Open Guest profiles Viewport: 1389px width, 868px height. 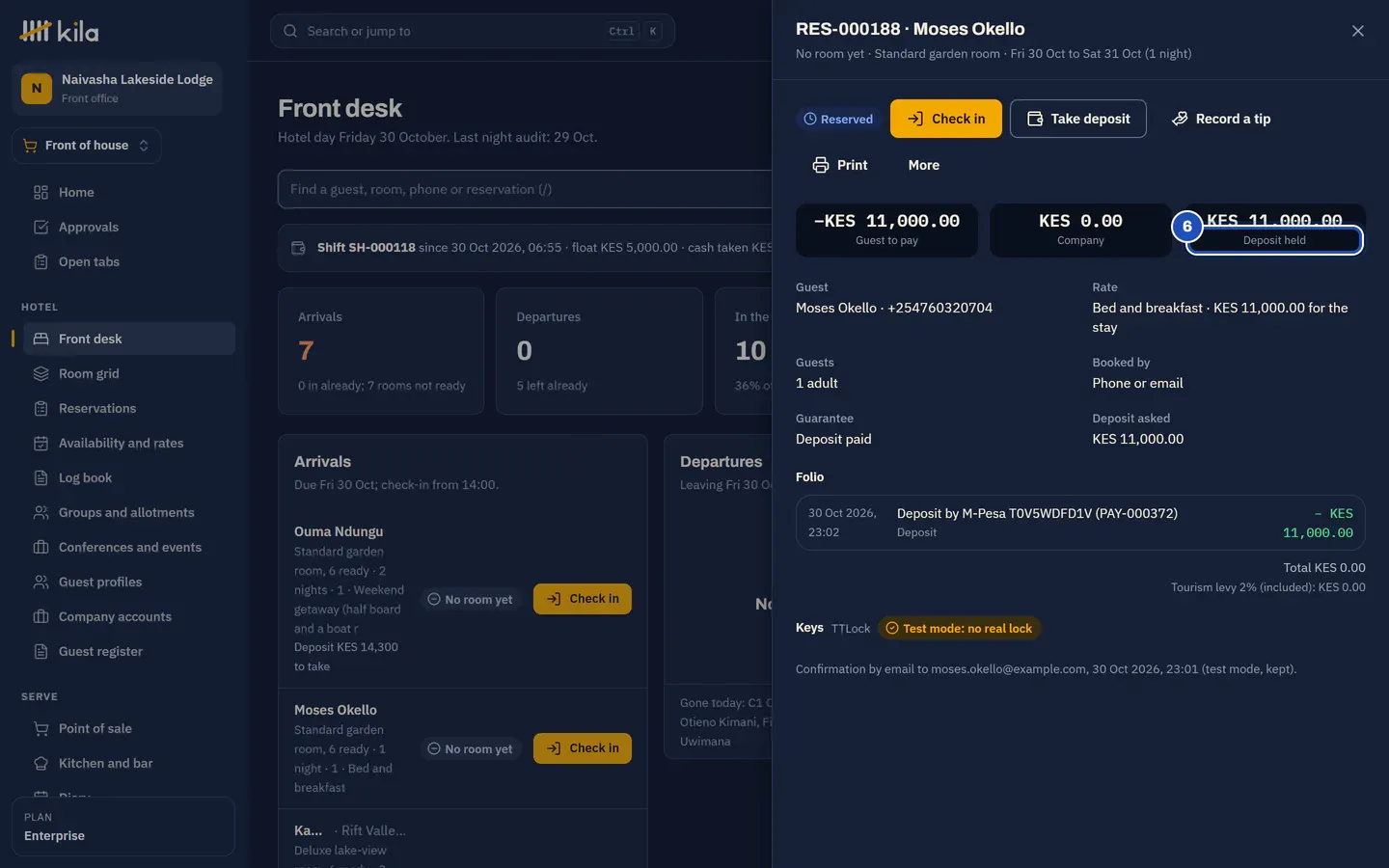[129, 582]
